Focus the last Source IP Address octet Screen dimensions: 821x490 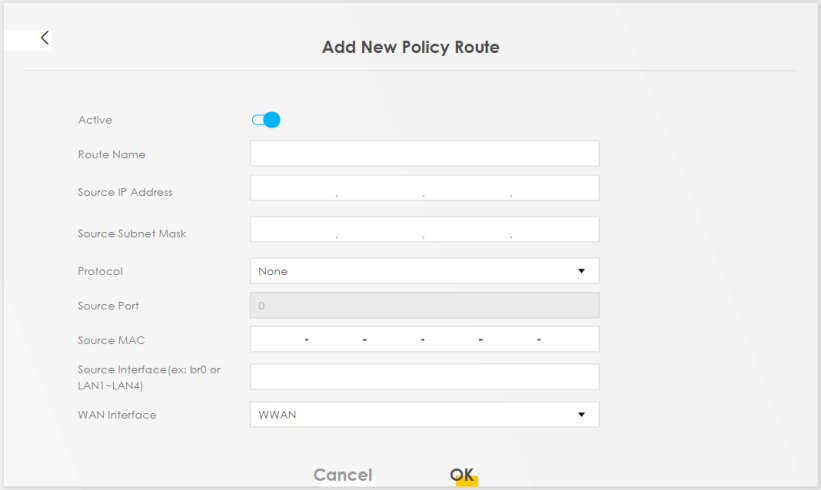pos(555,189)
